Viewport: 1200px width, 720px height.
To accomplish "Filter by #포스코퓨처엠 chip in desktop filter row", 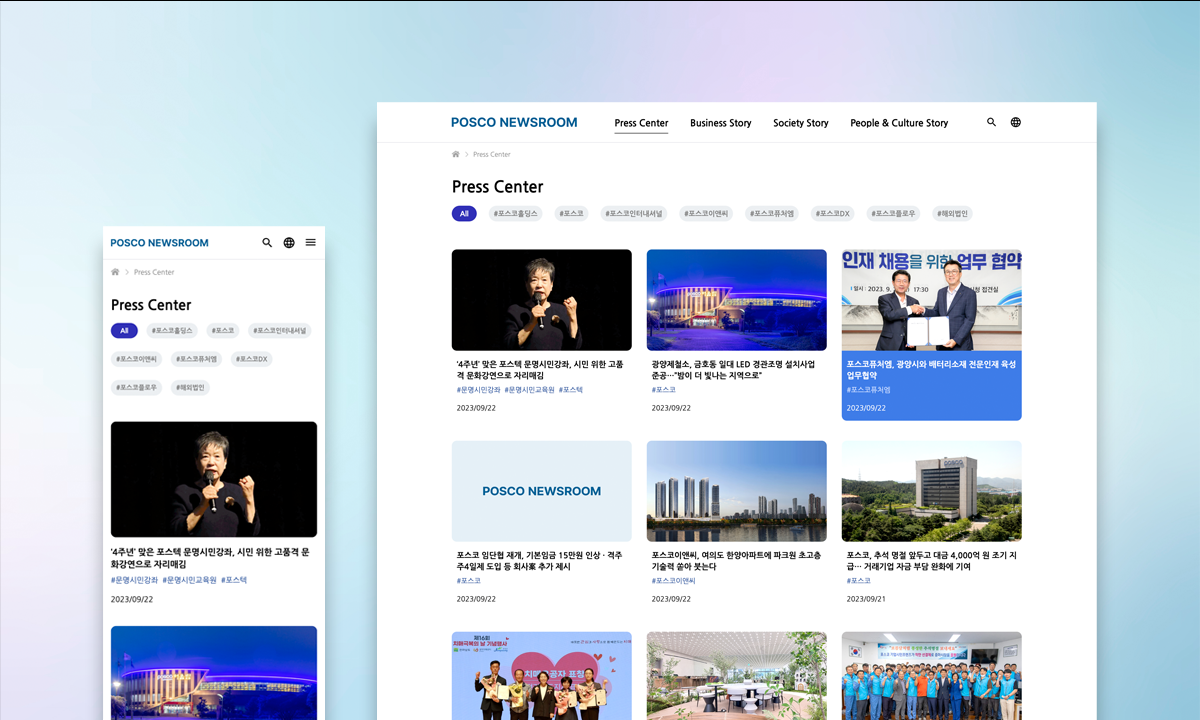I will coord(772,214).
